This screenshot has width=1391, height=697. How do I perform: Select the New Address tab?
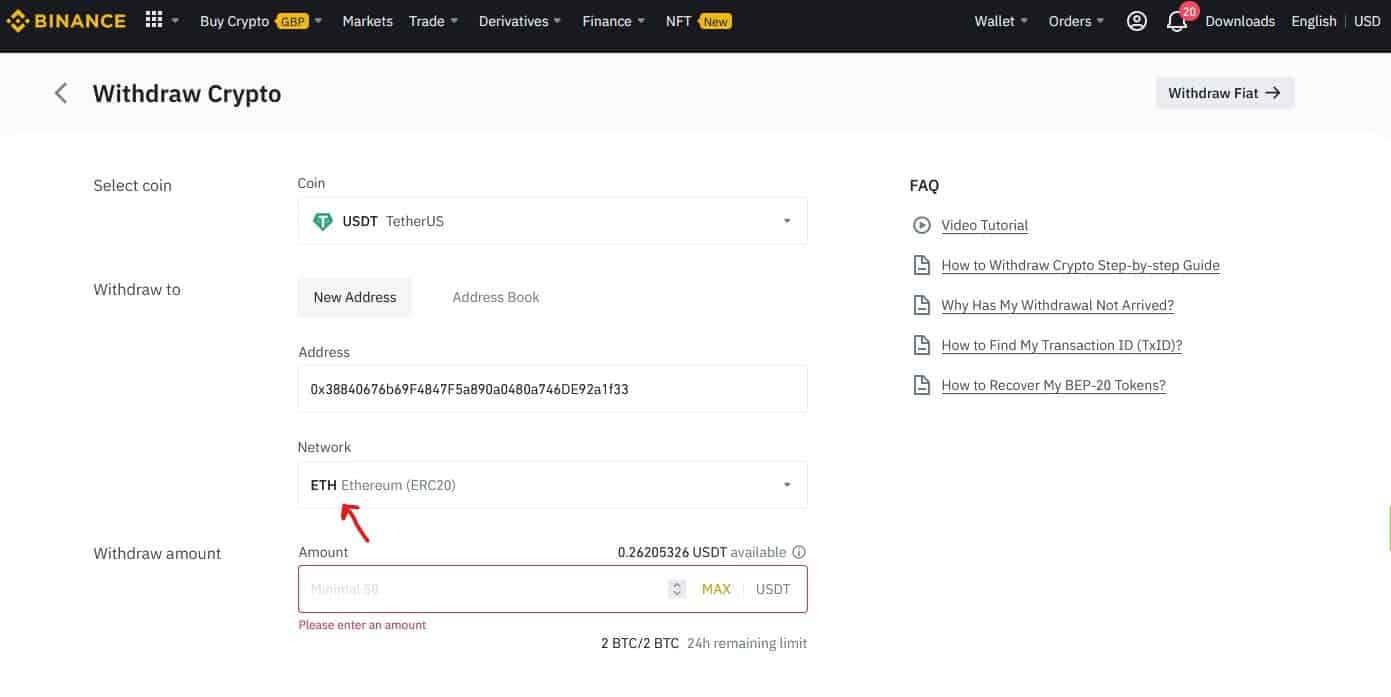(355, 297)
